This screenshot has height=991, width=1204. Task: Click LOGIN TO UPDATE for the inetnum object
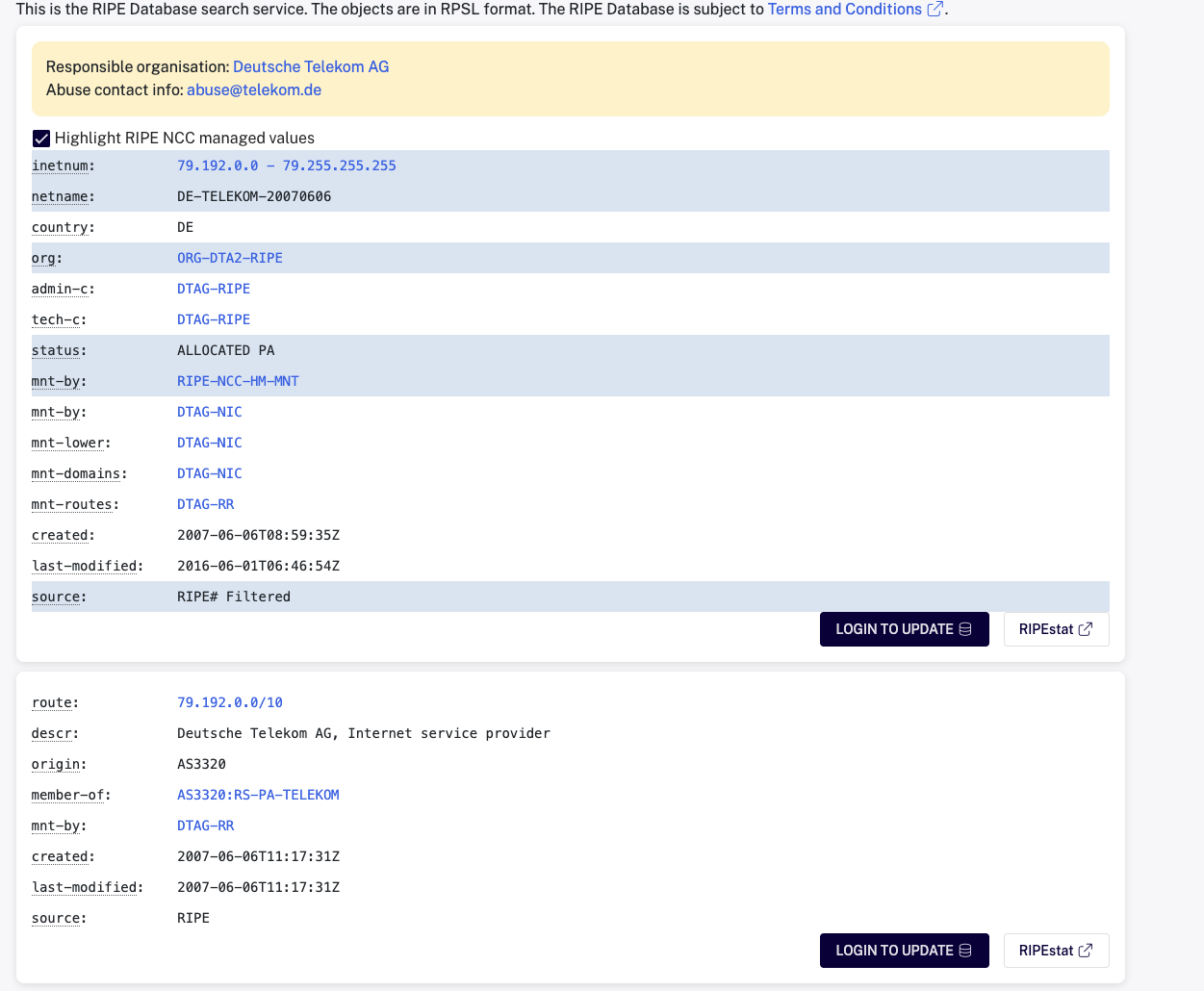[904, 628]
